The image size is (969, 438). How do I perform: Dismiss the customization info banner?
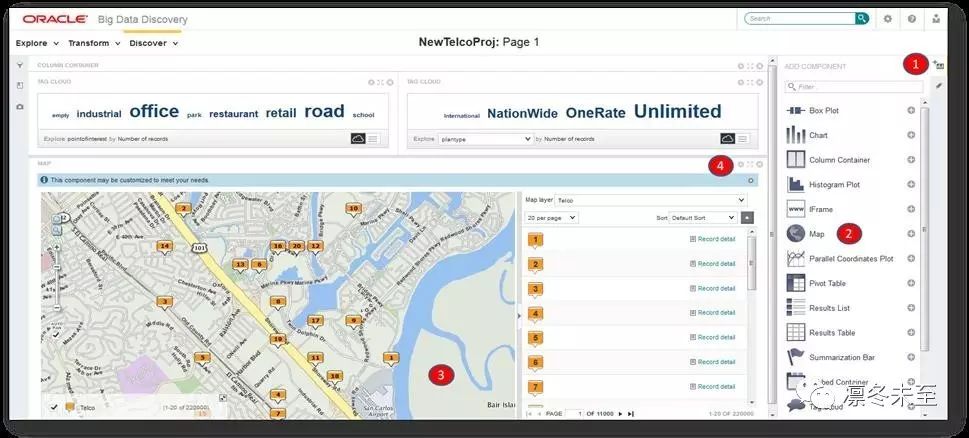(750, 180)
